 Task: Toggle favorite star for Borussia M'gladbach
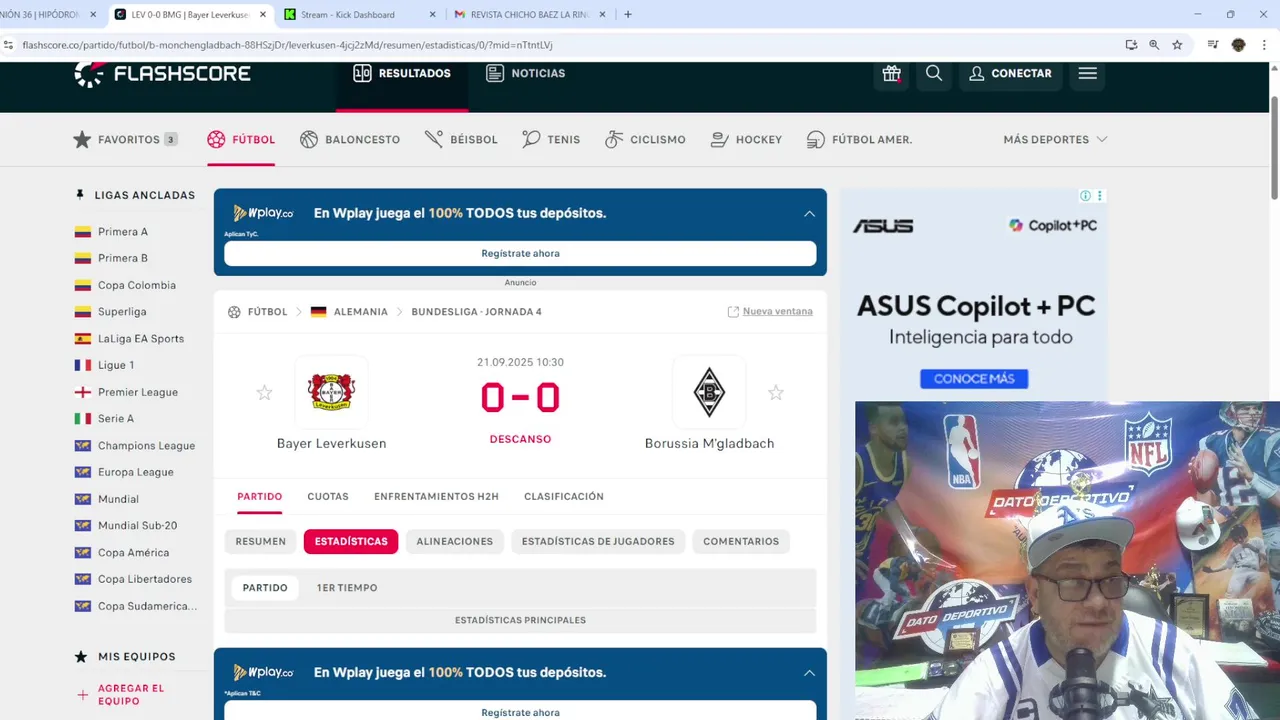pyautogui.click(x=776, y=393)
